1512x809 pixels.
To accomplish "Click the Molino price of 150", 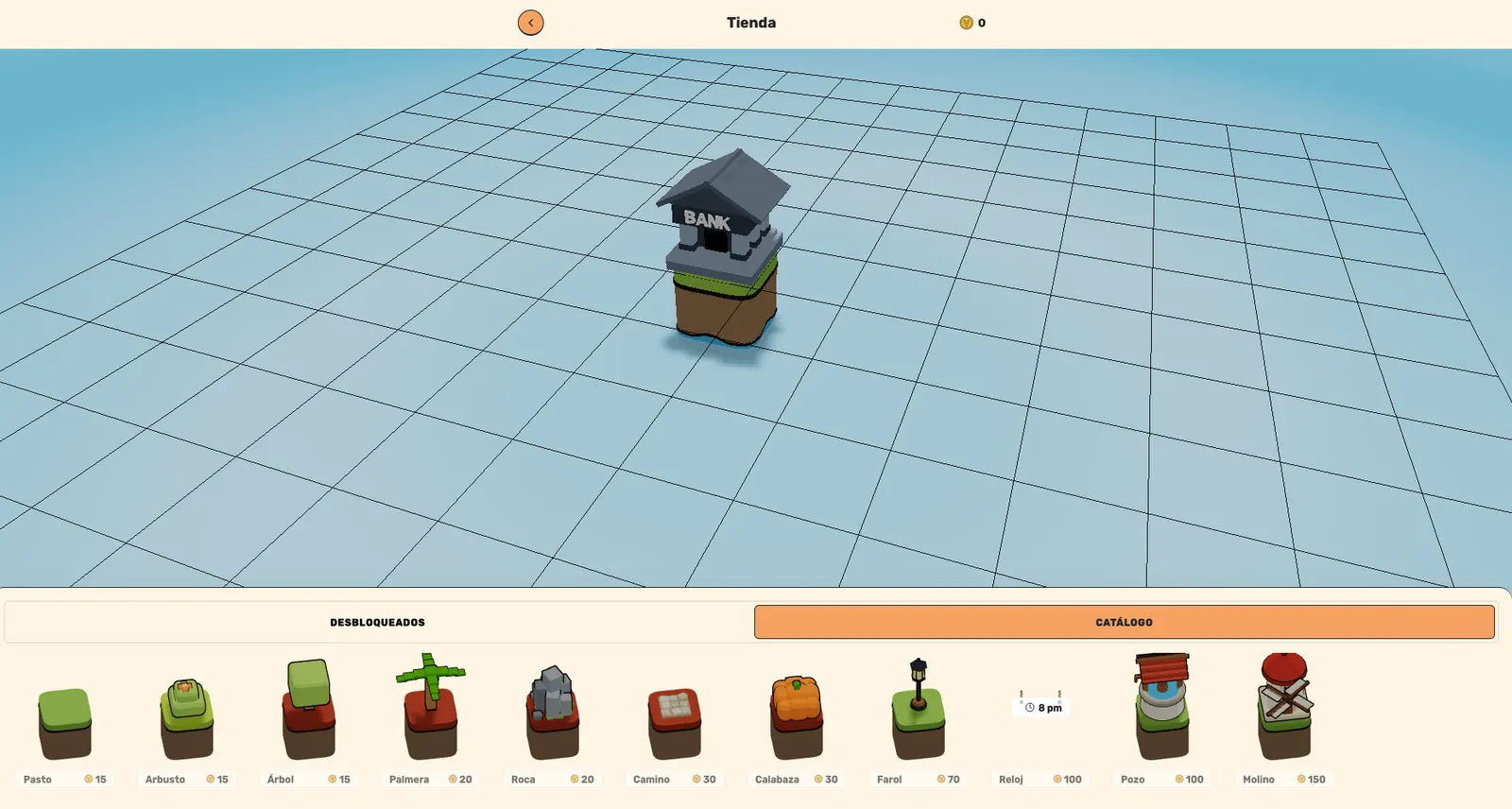I will (x=1312, y=780).
